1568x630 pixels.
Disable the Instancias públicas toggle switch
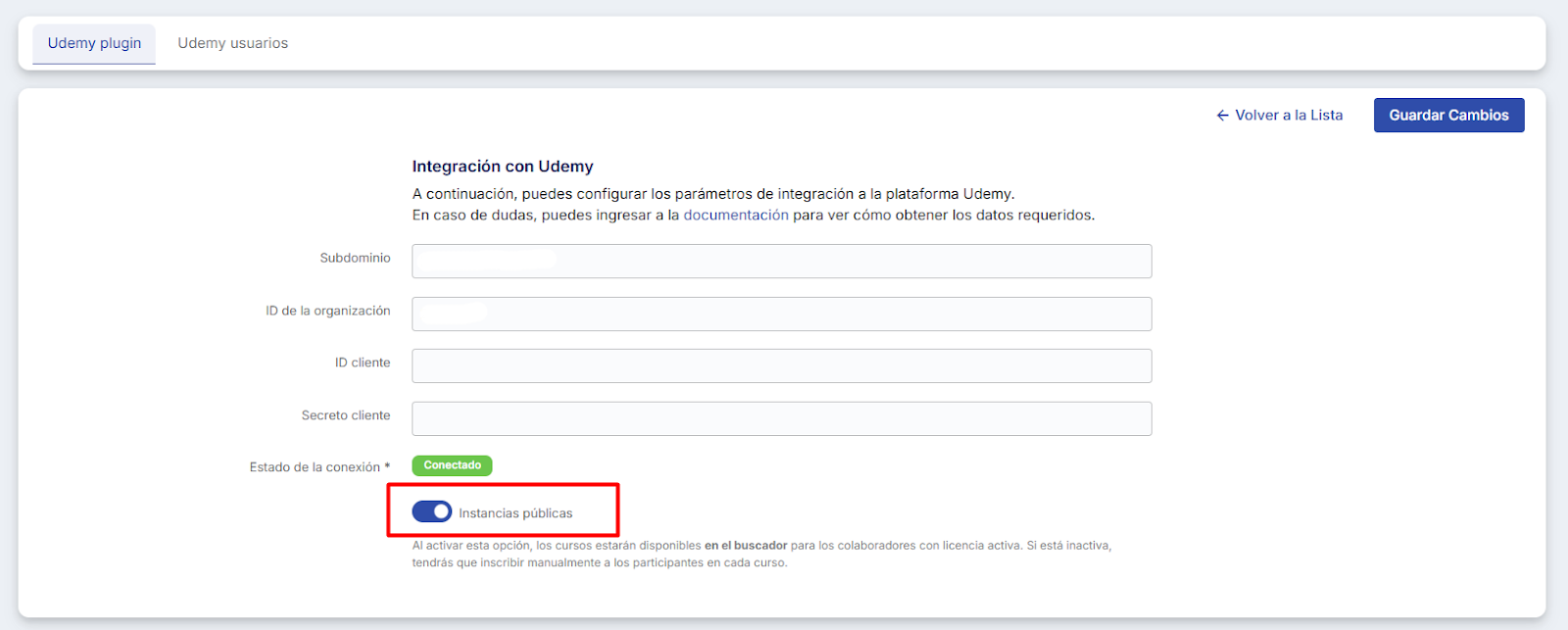point(432,512)
